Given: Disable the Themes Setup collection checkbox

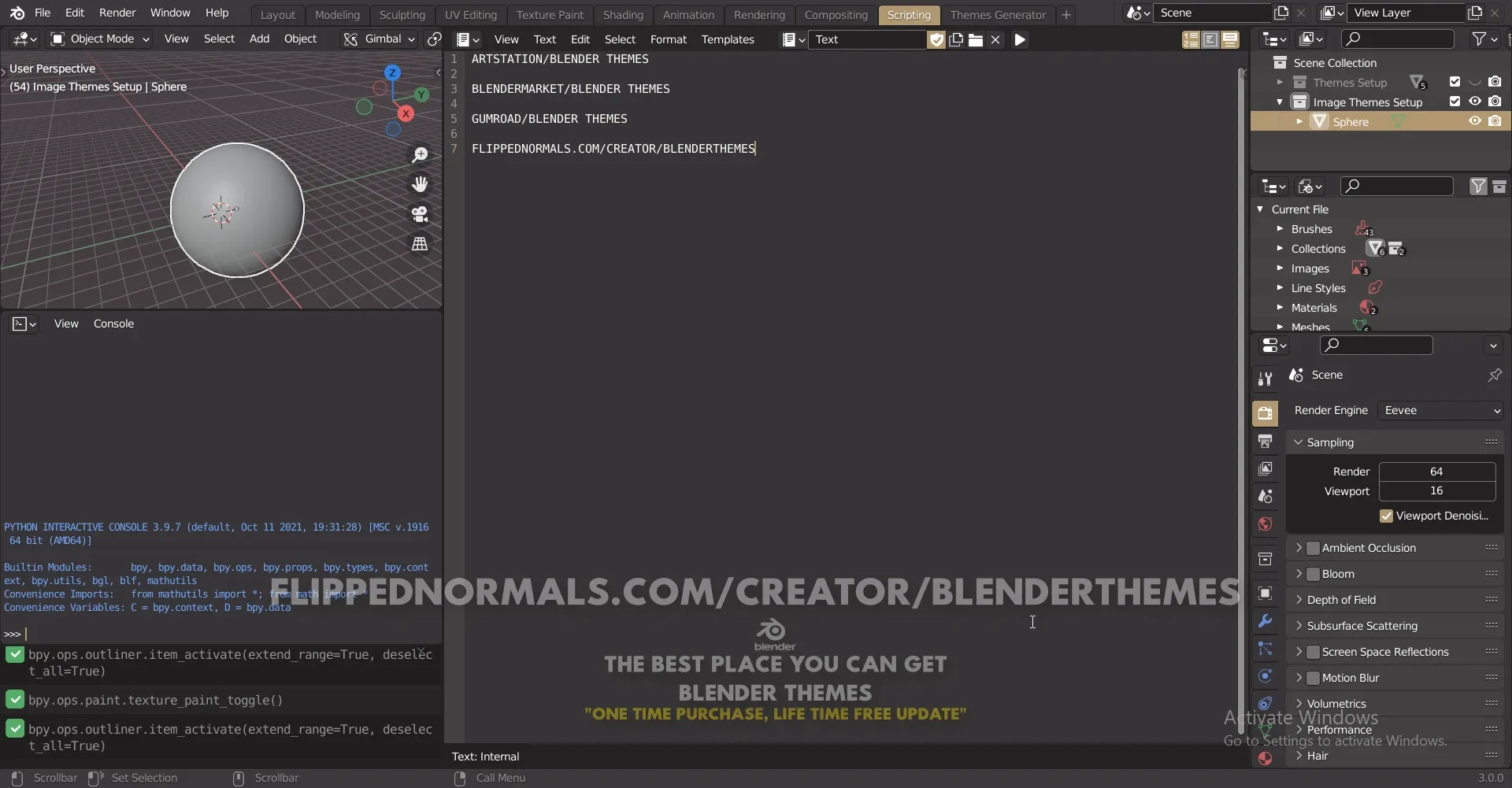Looking at the screenshot, I should coord(1455,82).
